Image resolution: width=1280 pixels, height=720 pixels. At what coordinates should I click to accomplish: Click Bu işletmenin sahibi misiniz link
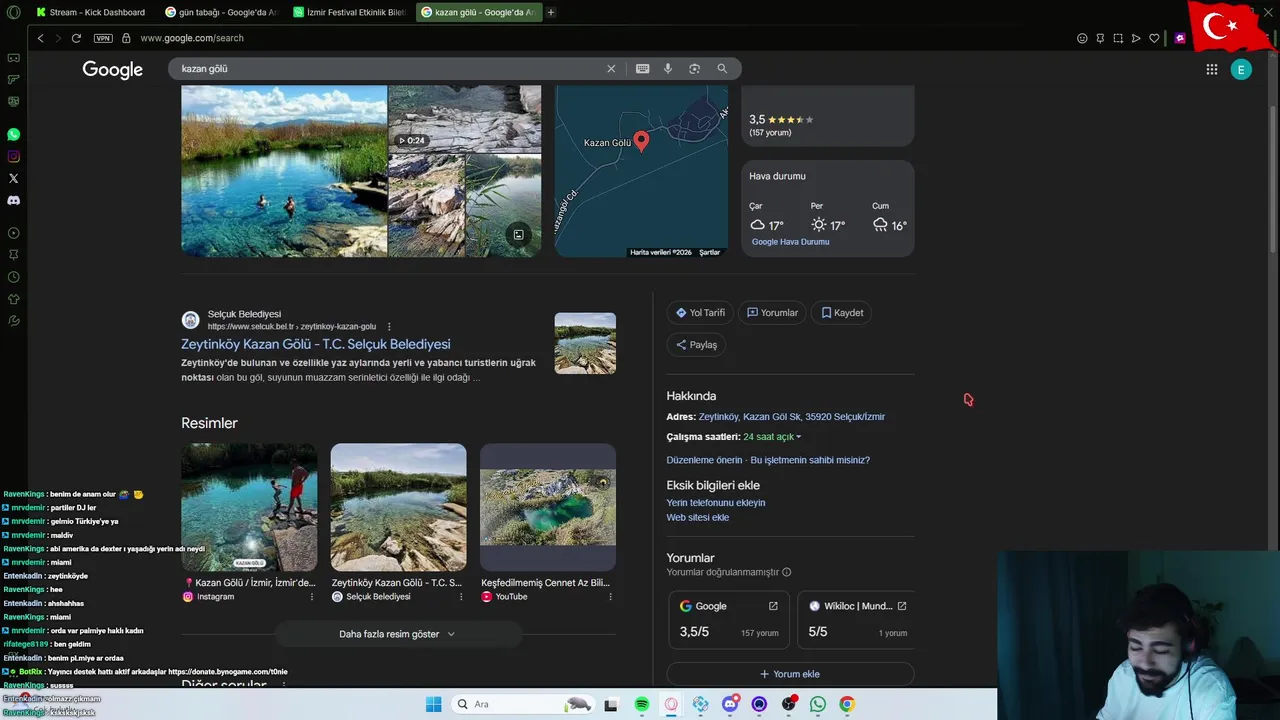(810, 460)
